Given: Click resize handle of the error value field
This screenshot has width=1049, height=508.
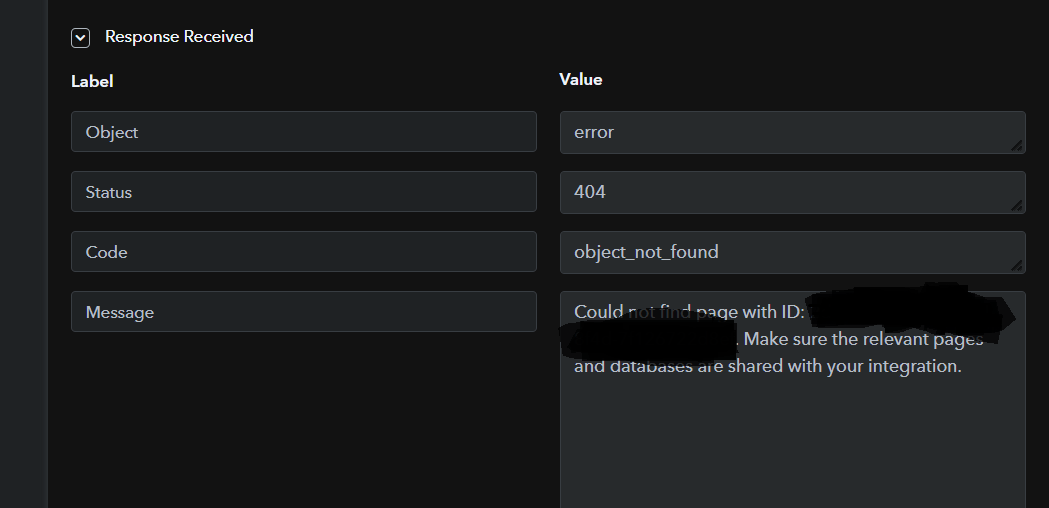Looking at the screenshot, I should 1016,145.
